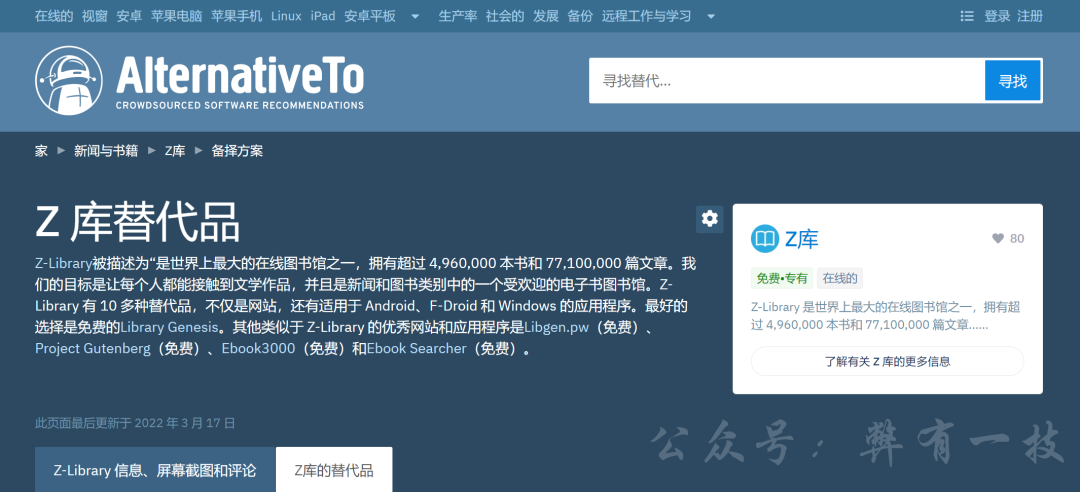Open the gear settings icon beside the title

click(709, 219)
